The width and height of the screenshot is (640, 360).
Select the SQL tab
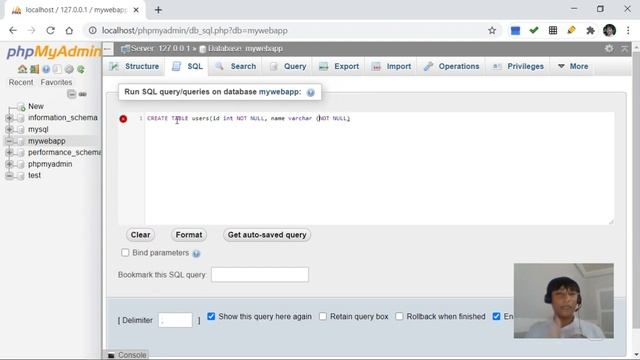(x=187, y=66)
